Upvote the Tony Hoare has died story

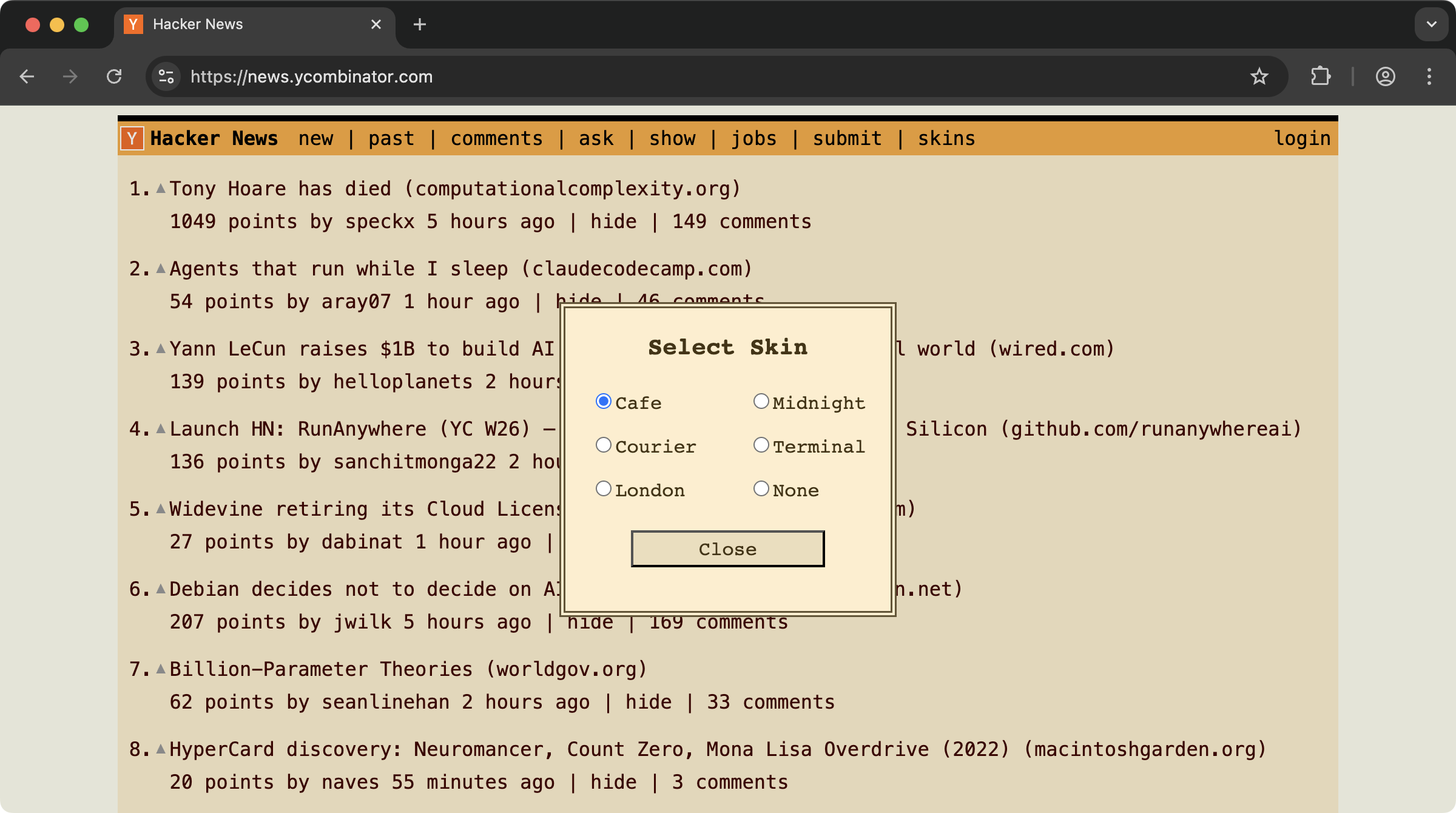[x=161, y=189]
